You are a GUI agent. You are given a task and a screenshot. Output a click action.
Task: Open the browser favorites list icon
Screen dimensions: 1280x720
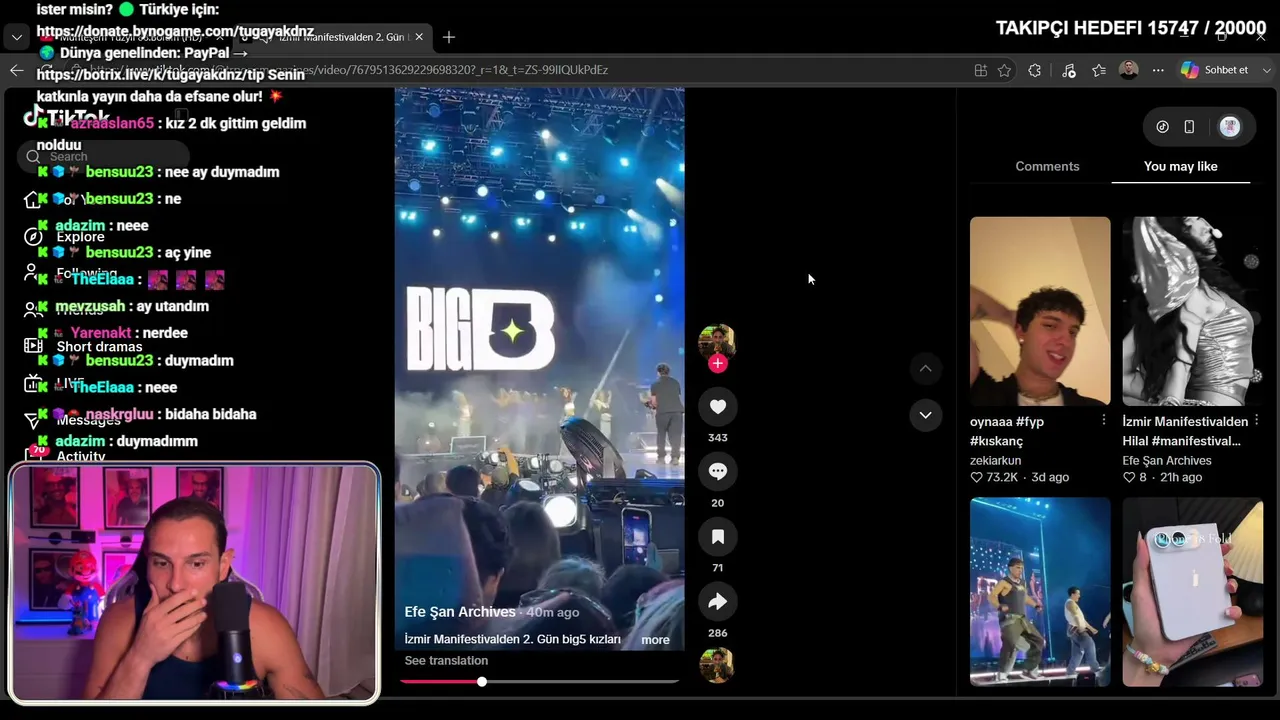point(1099,70)
